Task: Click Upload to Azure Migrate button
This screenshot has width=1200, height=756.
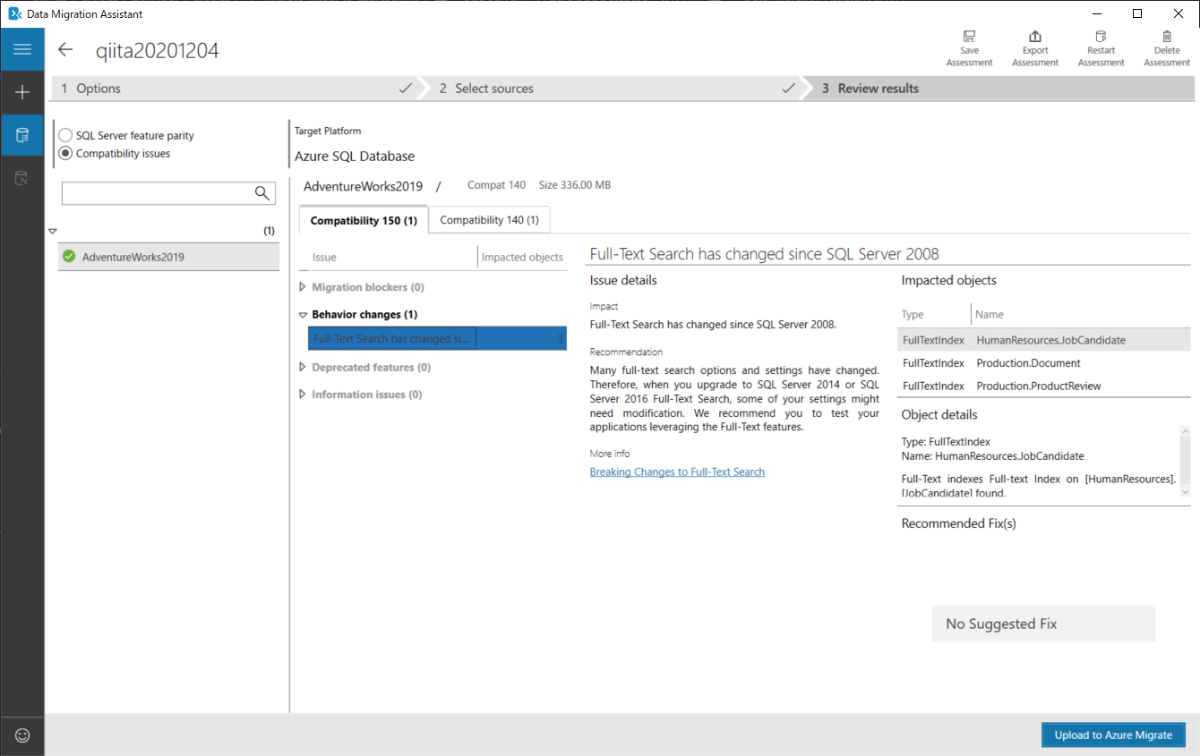Action: [x=1113, y=735]
